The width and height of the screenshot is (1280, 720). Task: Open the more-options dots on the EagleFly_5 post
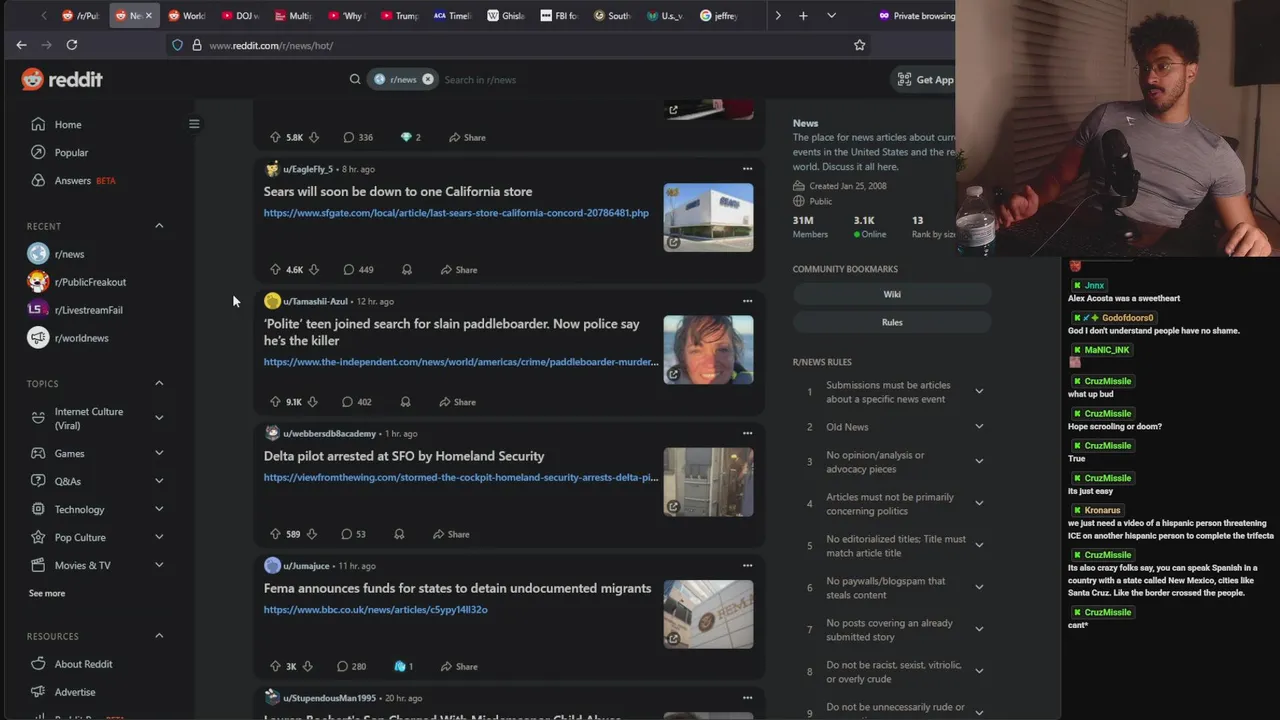tap(747, 169)
